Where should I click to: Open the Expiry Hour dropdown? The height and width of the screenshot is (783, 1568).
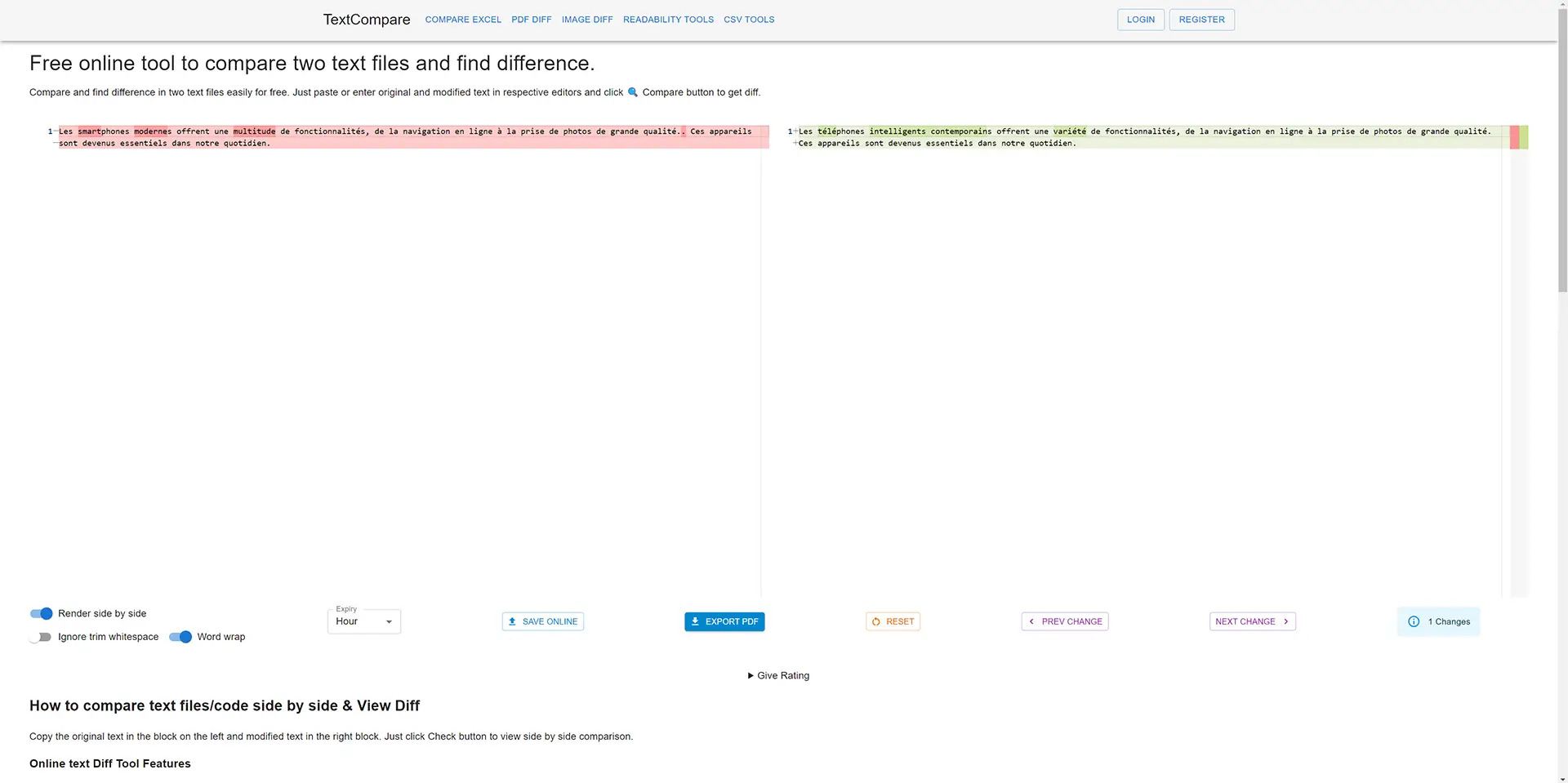(364, 621)
